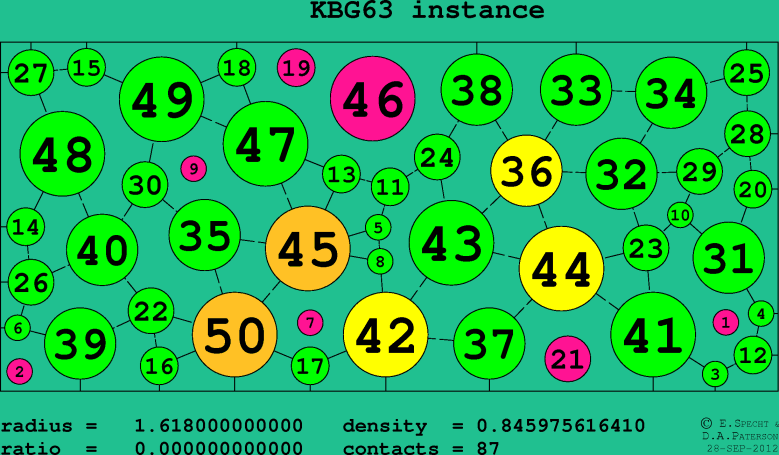The image size is (779, 455).
Task: Click the green circle numbered 24
Action: click(437, 157)
